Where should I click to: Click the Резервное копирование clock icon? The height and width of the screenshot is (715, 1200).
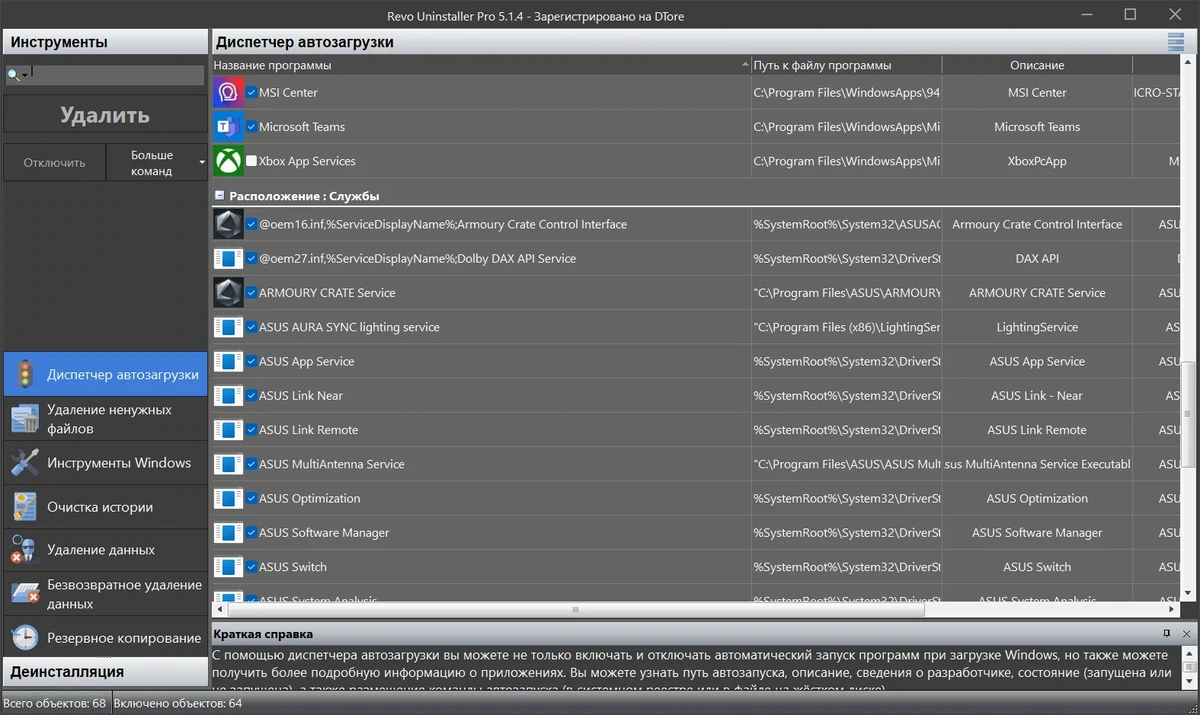click(25, 638)
